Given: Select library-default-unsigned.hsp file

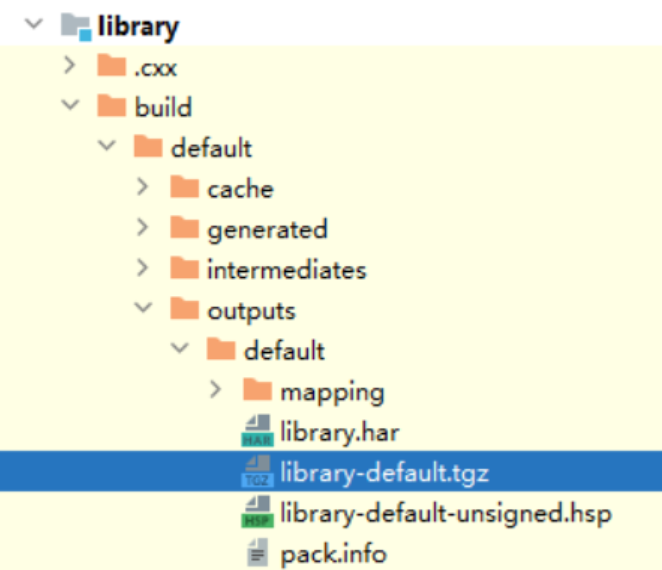Looking at the screenshot, I should [445, 513].
